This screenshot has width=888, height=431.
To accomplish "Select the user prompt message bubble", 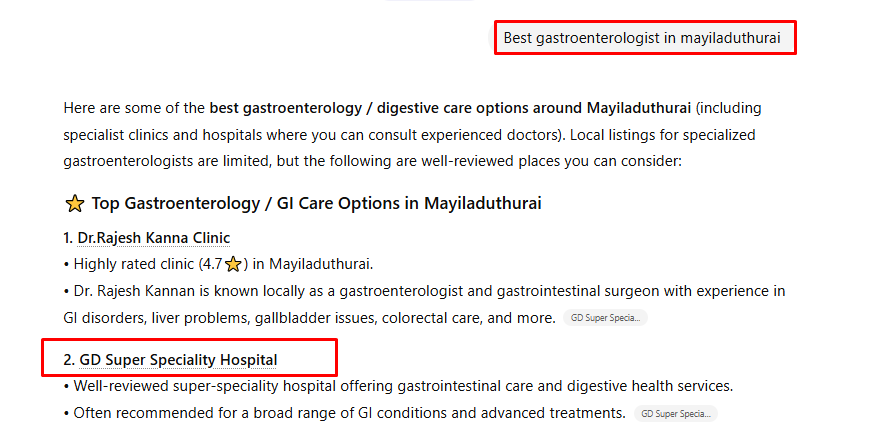I will [x=644, y=38].
